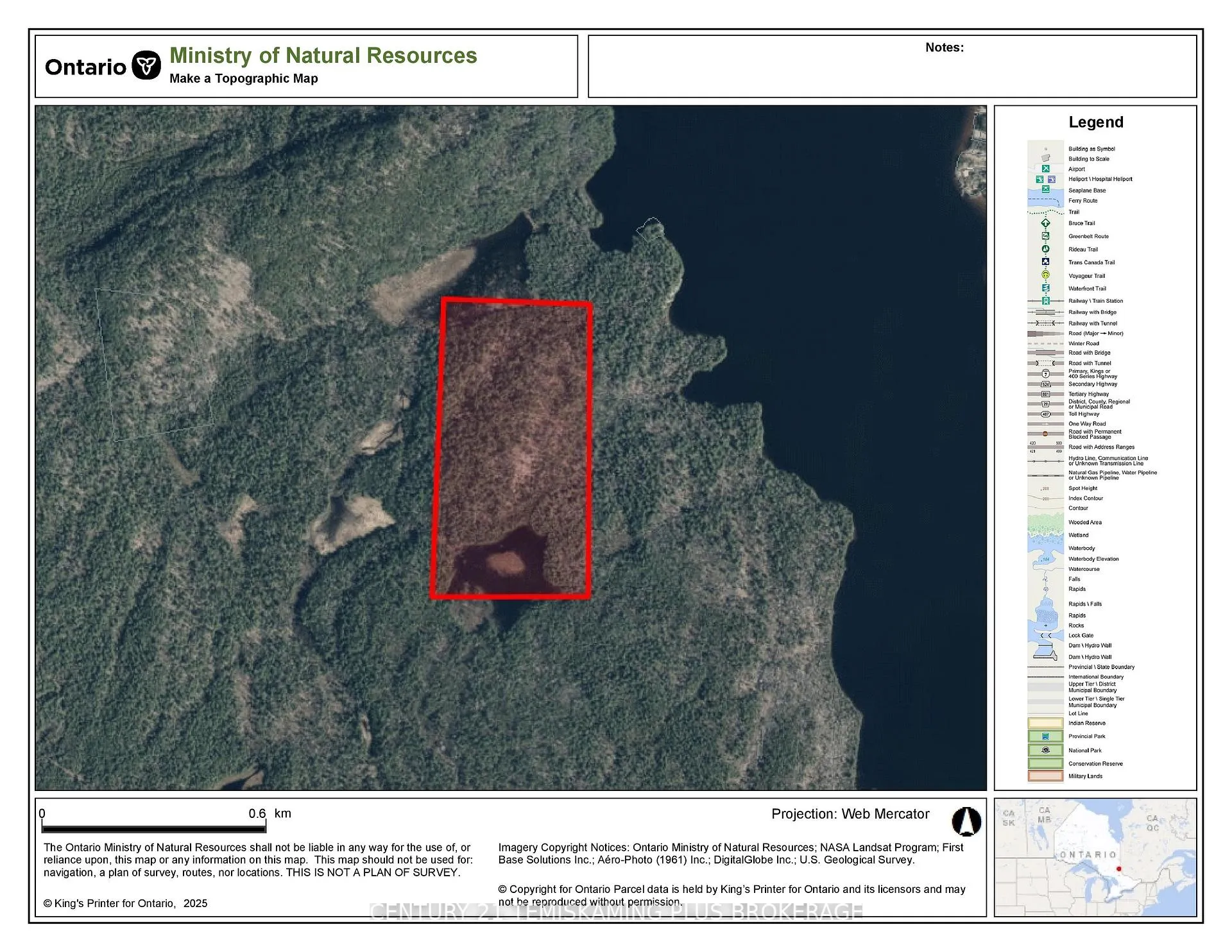Click the Waterfront Trail legend icon
The height and width of the screenshot is (952, 1232).
click(x=1045, y=288)
